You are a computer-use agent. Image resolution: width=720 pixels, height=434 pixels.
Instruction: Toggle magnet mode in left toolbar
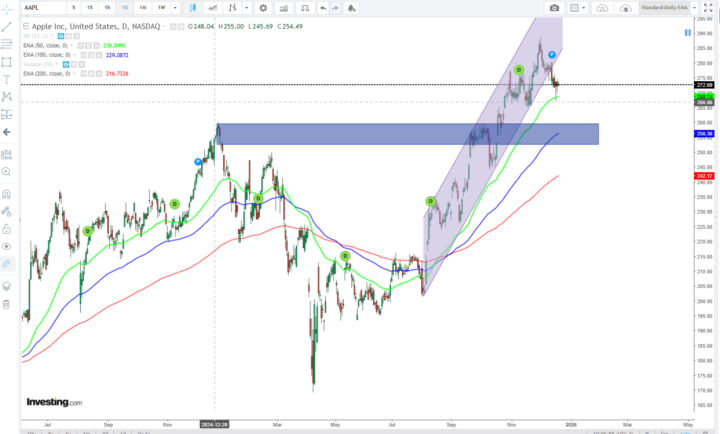[6, 194]
